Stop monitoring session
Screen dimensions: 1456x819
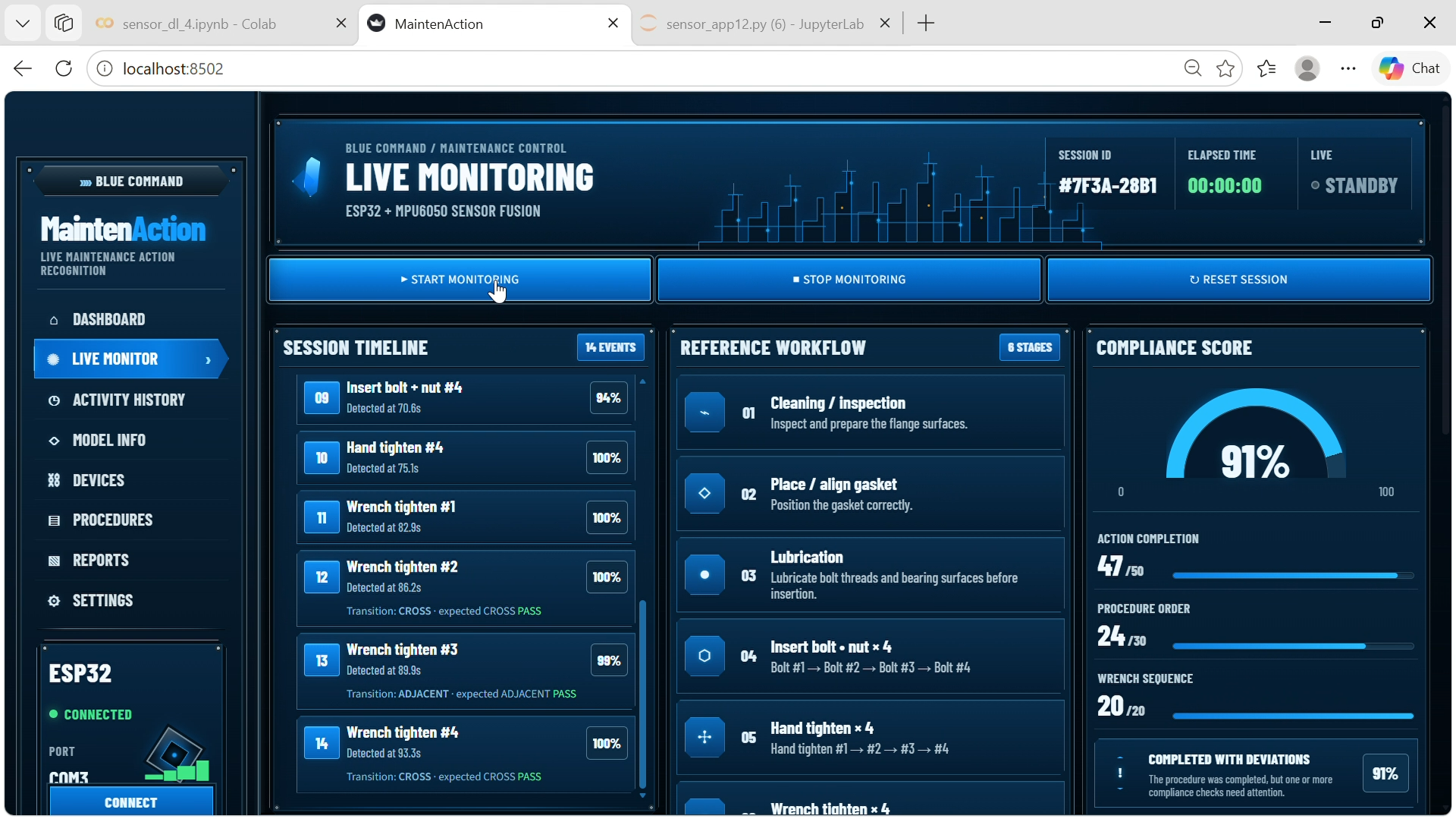coord(849,280)
